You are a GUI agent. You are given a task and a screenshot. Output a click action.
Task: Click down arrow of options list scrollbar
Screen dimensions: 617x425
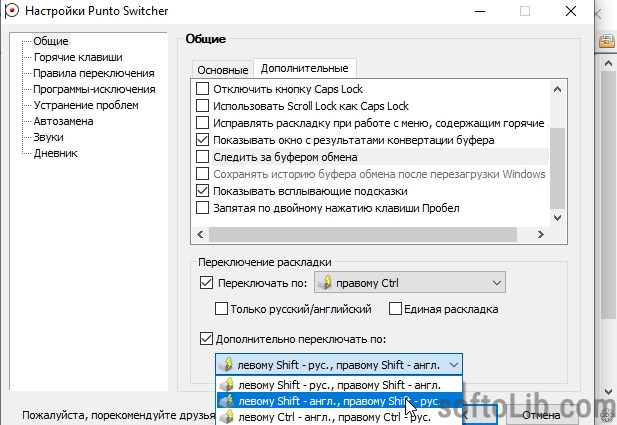pos(557,218)
